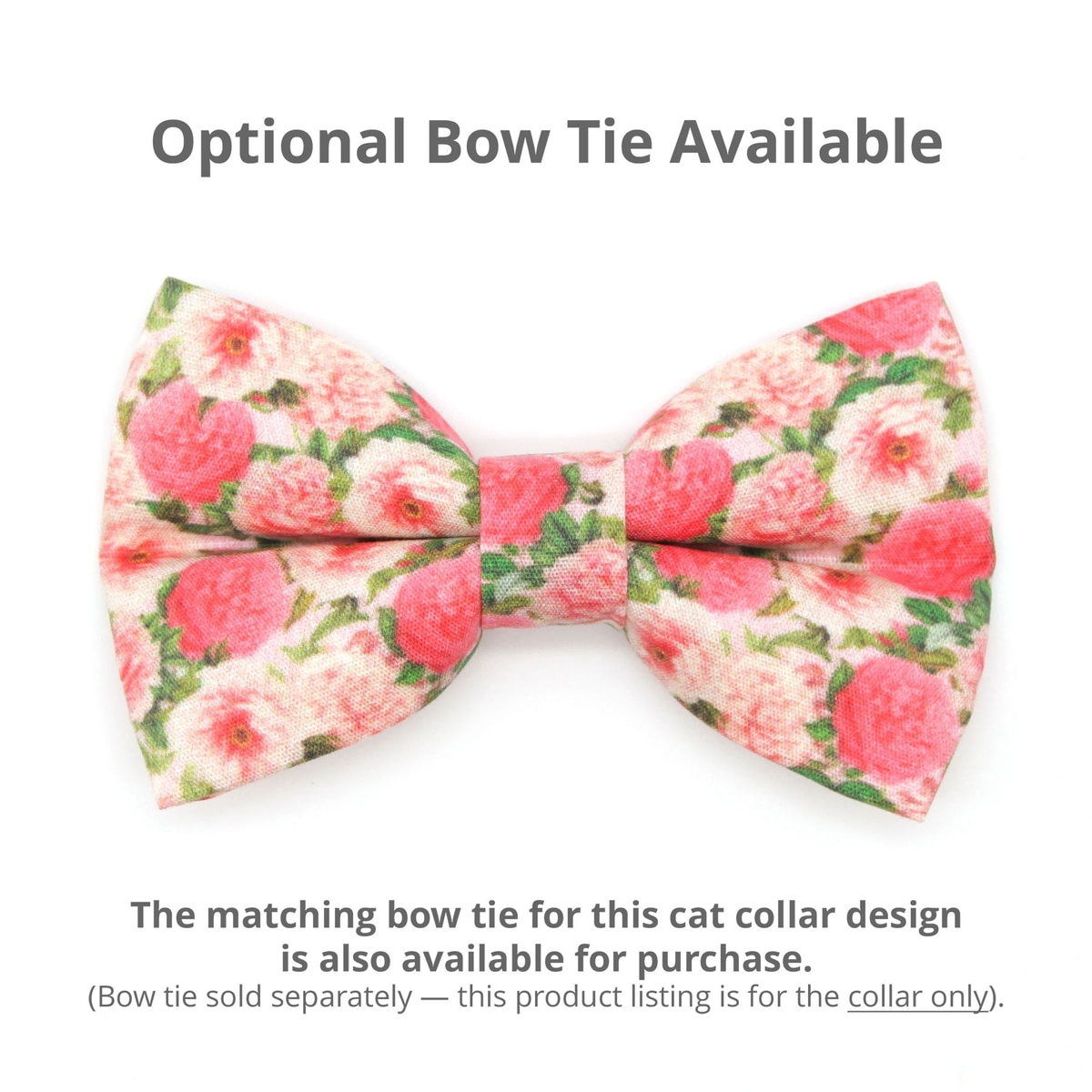Image resolution: width=1092 pixels, height=1092 pixels.
Task: Click the underlined "collar only" text
Action: click(917, 997)
